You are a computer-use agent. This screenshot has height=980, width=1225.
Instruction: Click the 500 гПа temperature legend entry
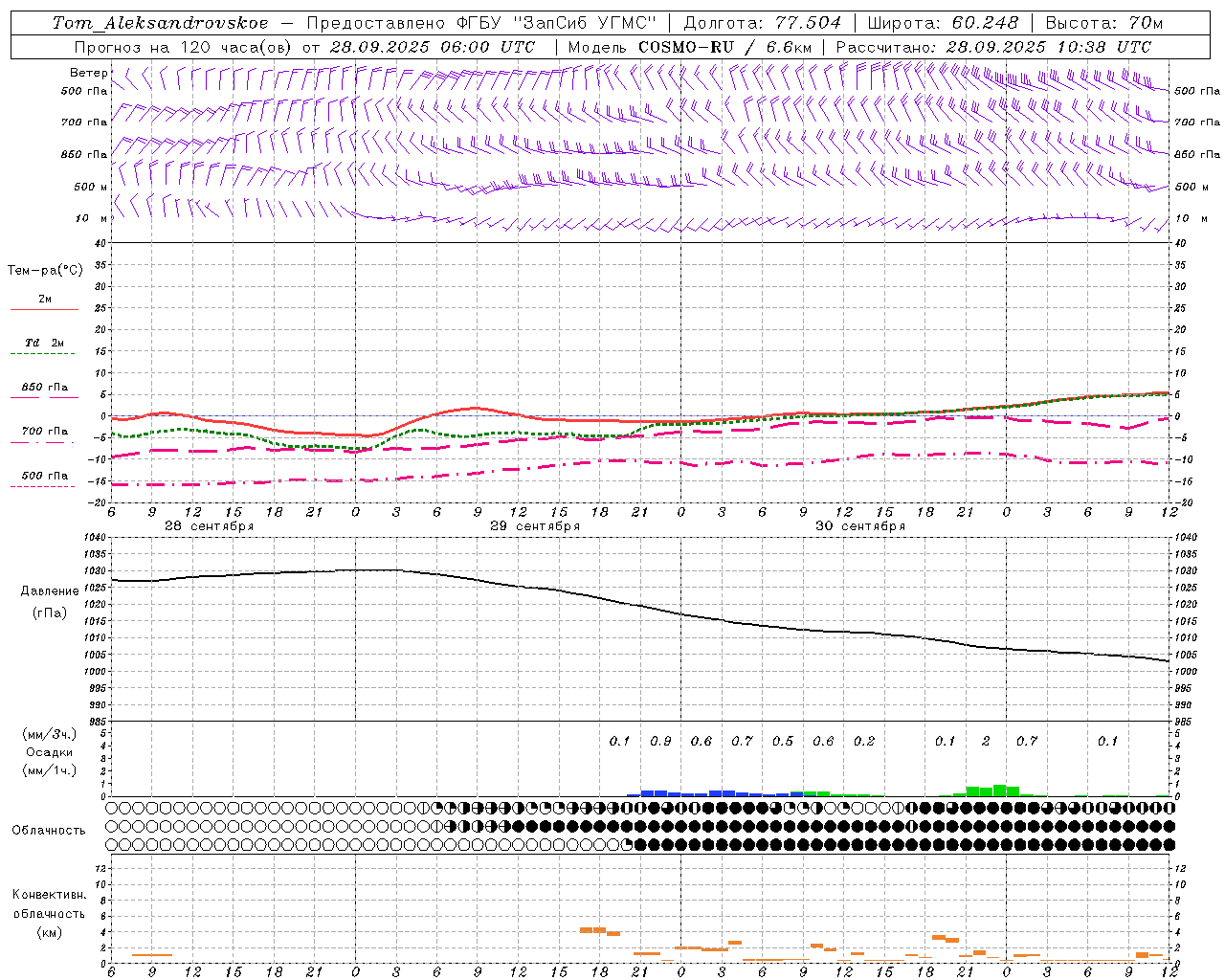(44, 476)
